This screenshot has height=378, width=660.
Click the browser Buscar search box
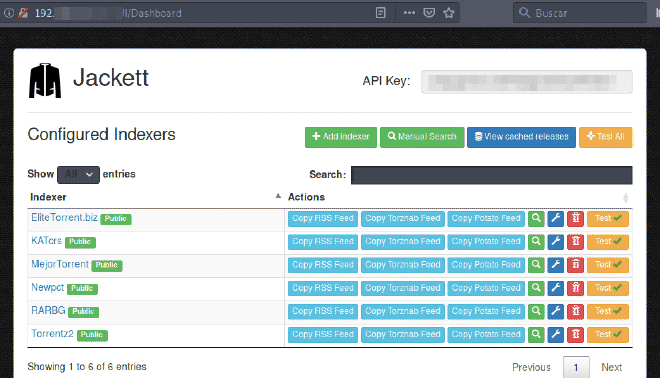tap(579, 13)
